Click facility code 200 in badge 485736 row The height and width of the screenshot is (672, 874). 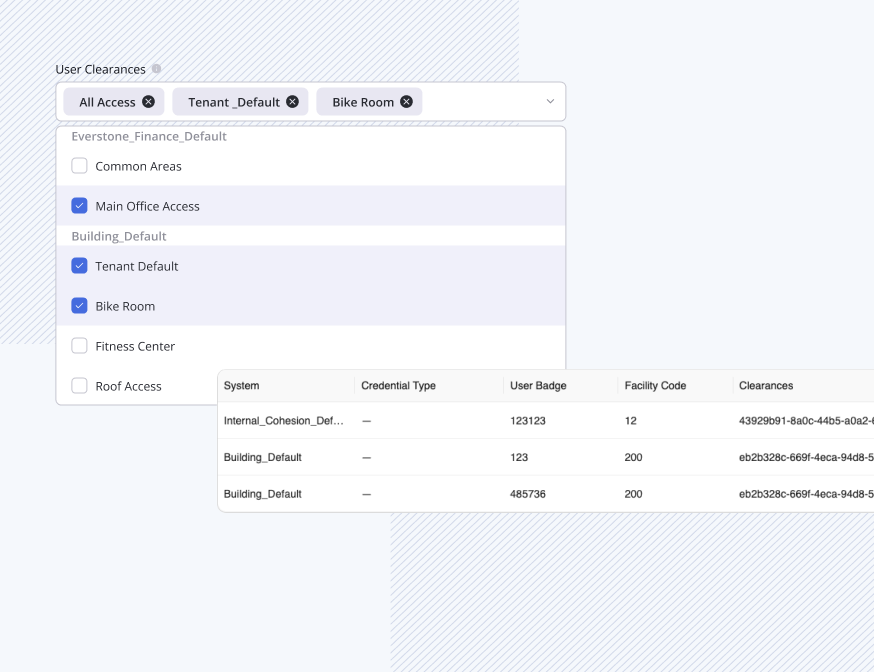coord(633,494)
